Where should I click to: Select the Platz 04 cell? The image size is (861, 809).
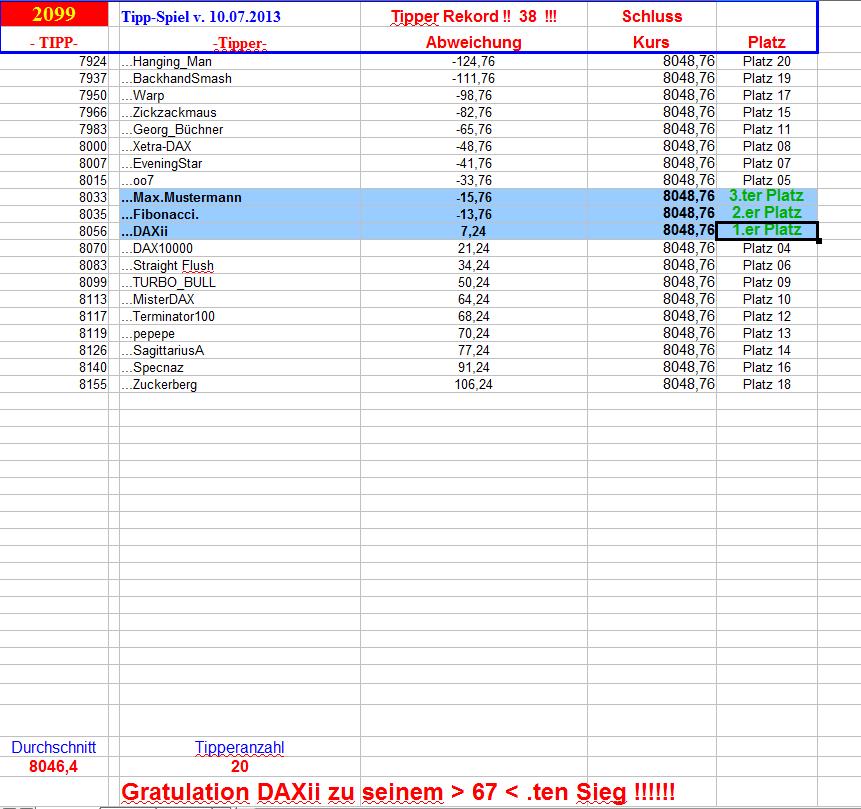767,249
